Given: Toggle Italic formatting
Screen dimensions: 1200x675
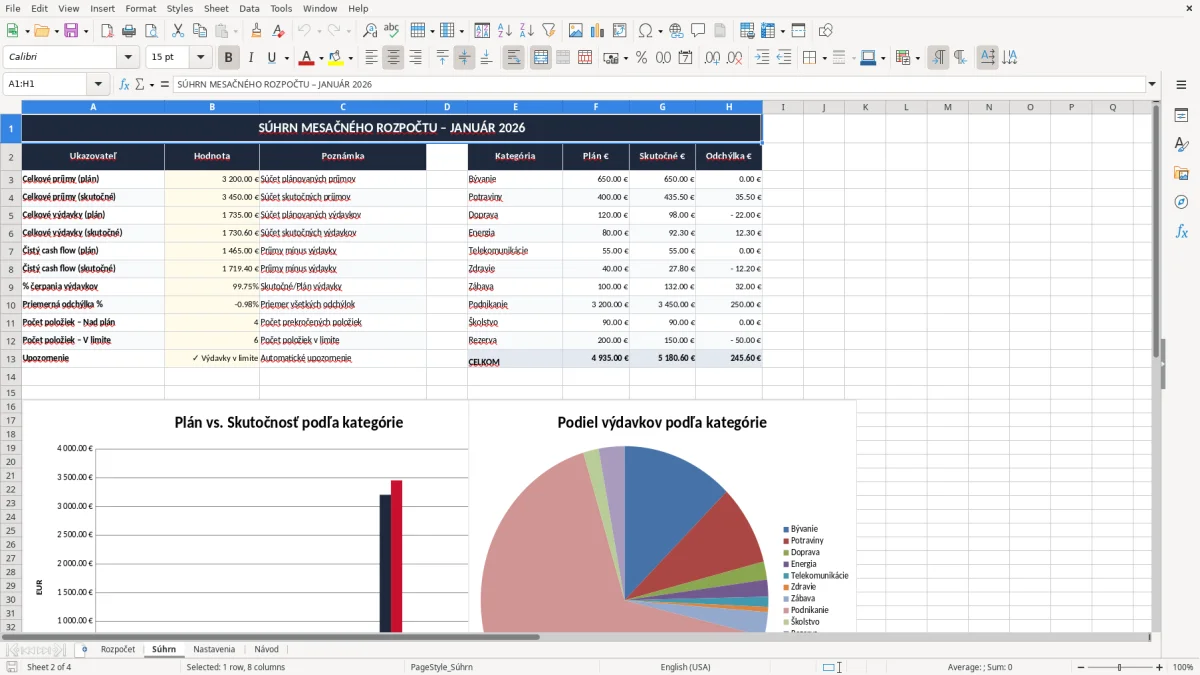Looking at the screenshot, I should click(250, 58).
